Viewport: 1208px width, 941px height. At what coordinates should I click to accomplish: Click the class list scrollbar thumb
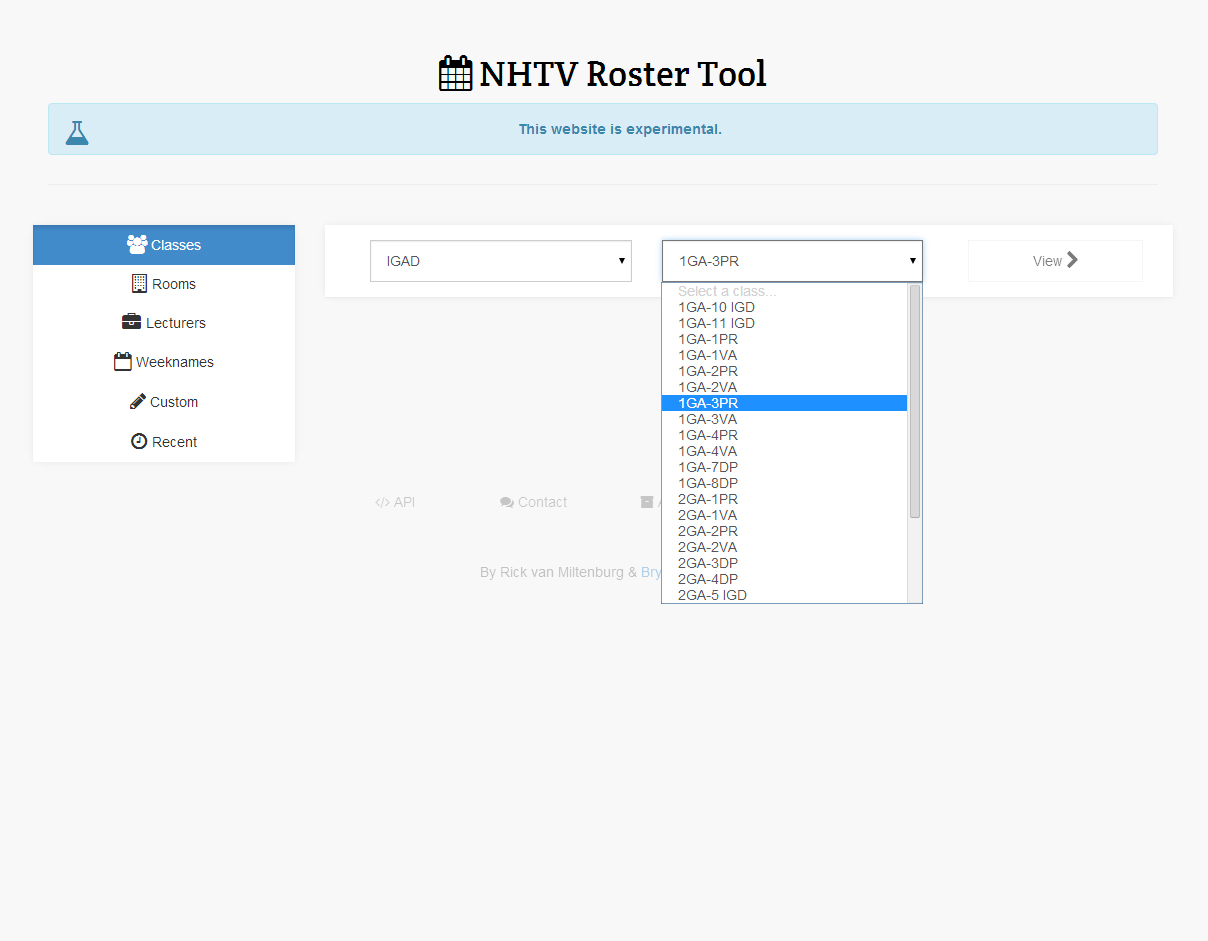coord(915,401)
